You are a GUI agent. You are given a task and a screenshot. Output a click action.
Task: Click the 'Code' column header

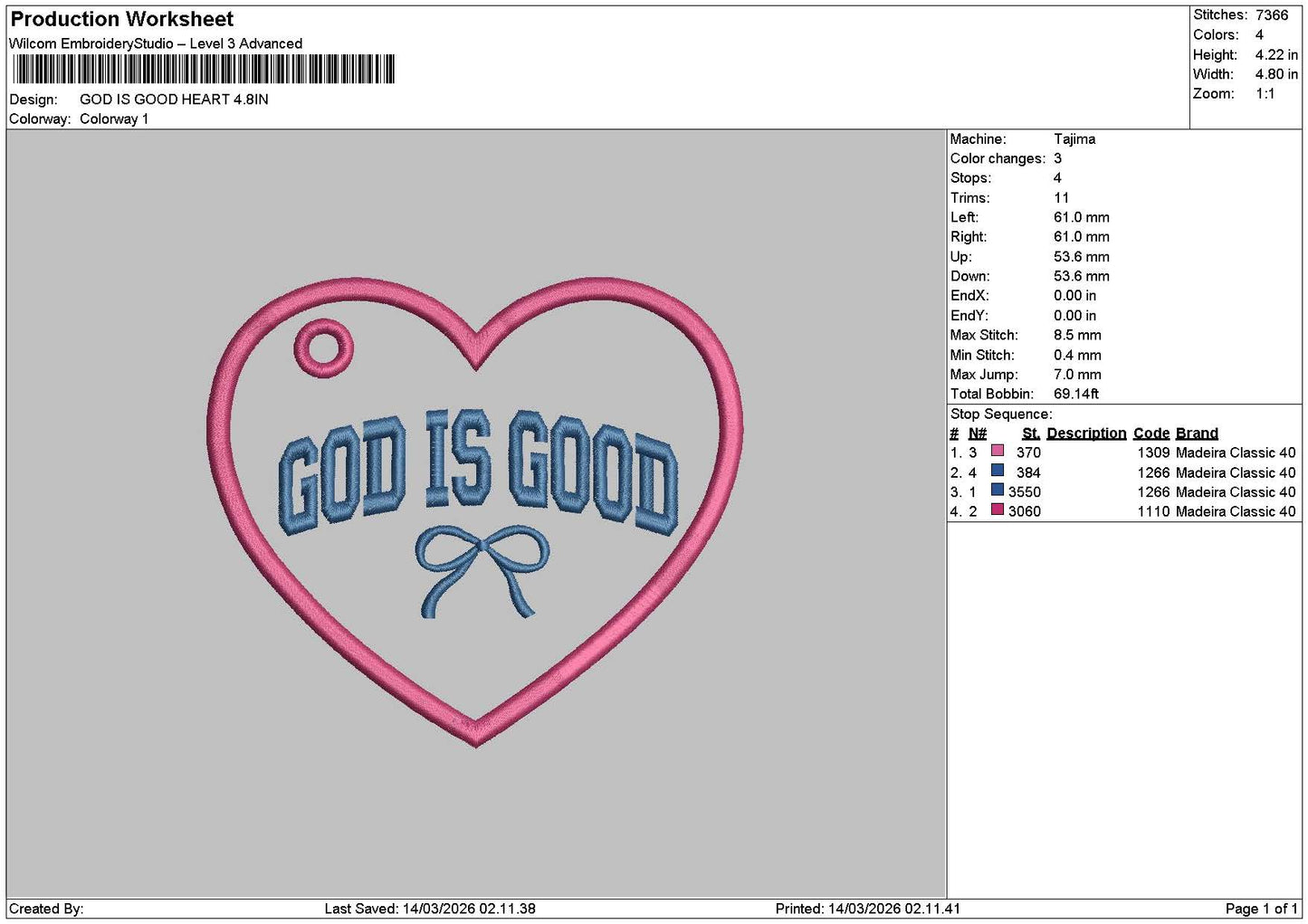coord(1151,433)
